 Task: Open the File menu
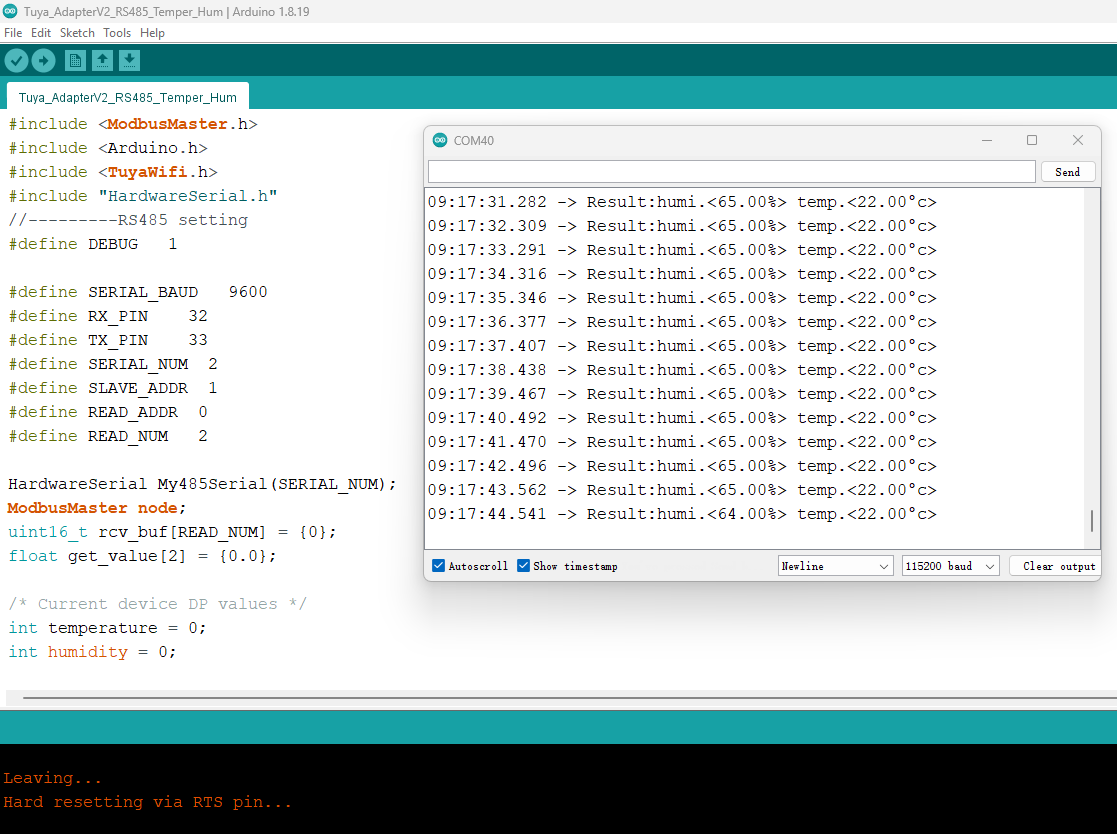(x=13, y=33)
